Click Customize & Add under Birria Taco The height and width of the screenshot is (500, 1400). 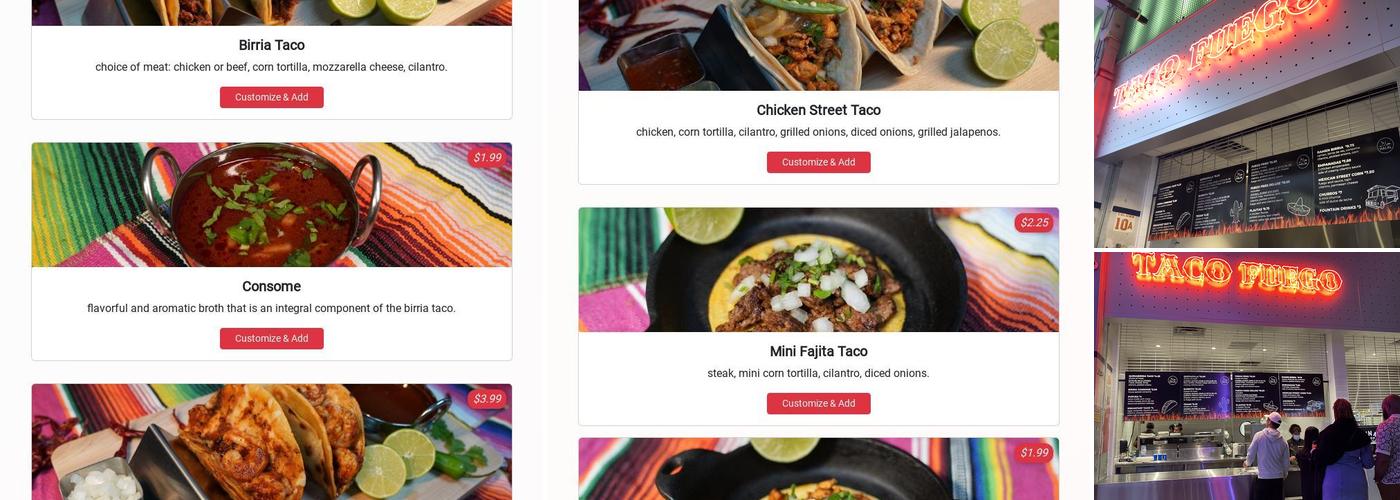tap(271, 97)
